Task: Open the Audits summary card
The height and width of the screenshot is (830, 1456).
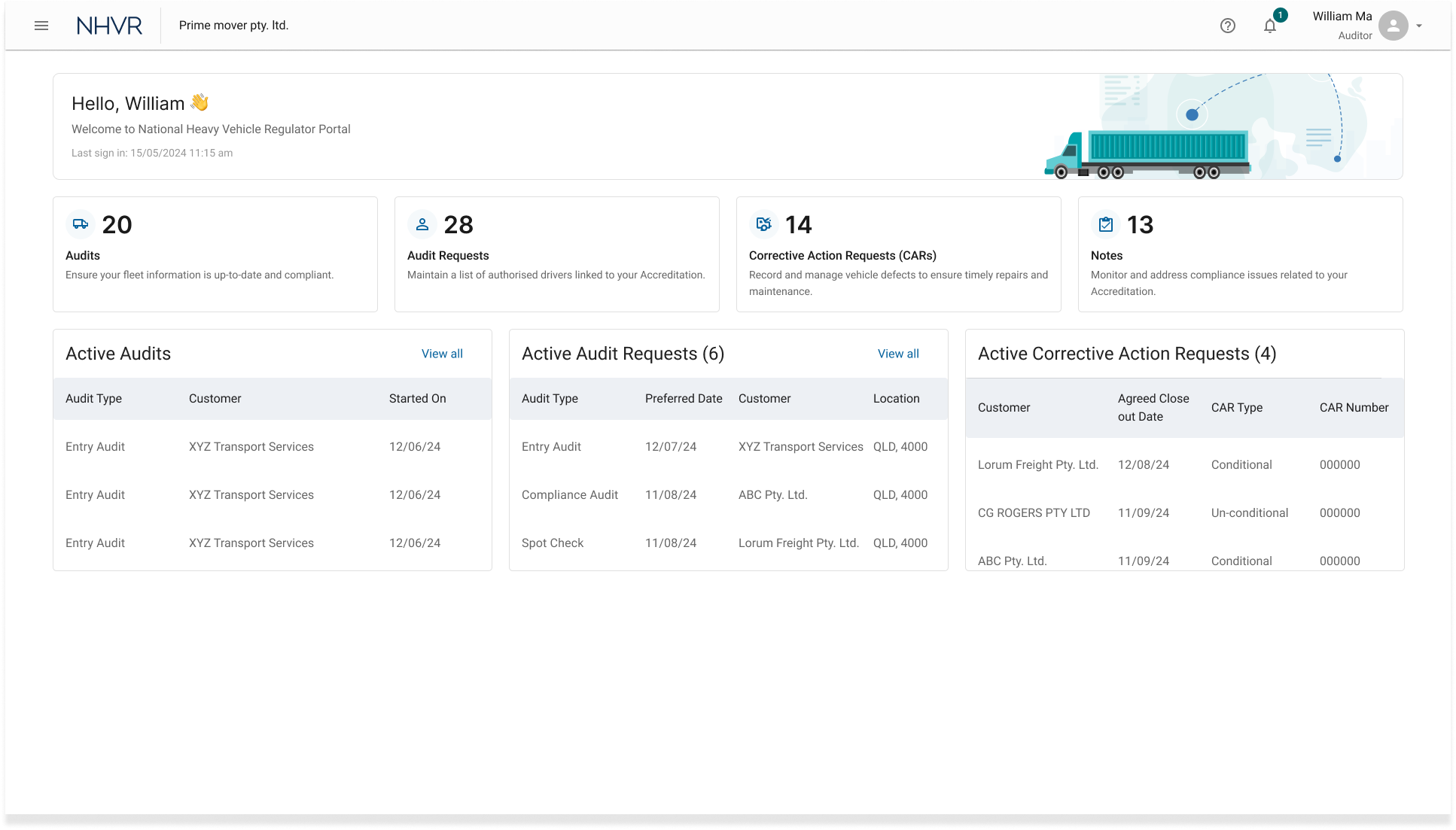Action: tap(215, 254)
